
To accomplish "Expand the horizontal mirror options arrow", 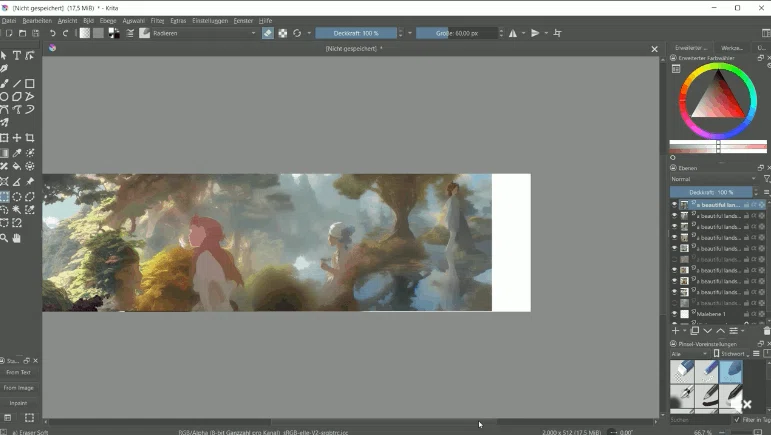I will [523, 33].
